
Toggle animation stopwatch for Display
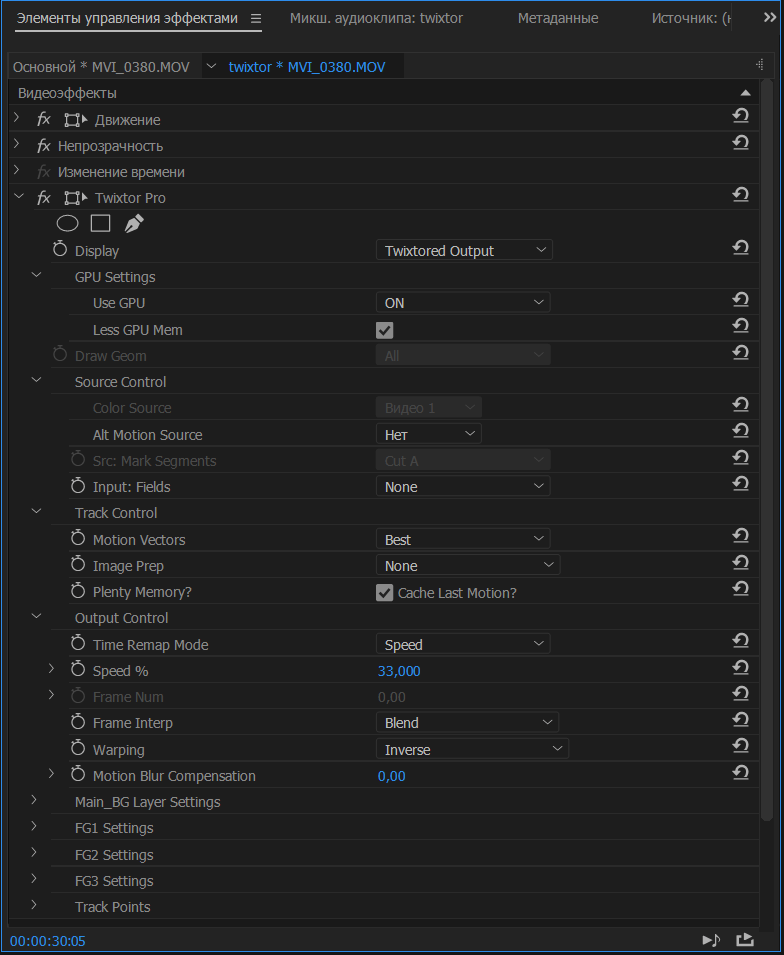(x=60, y=249)
